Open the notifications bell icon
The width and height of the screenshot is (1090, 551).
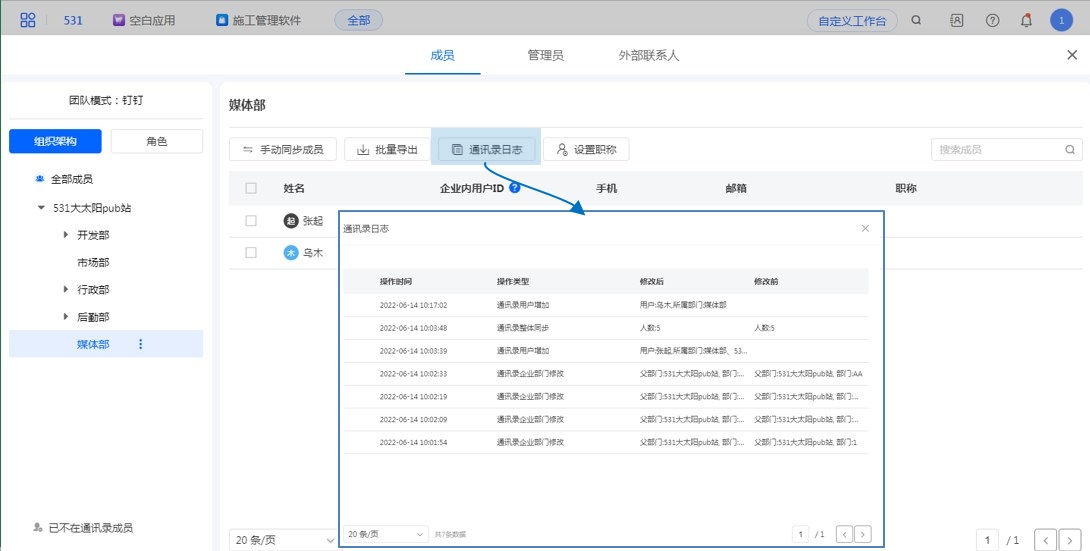pyautogui.click(x=1026, y=20)
